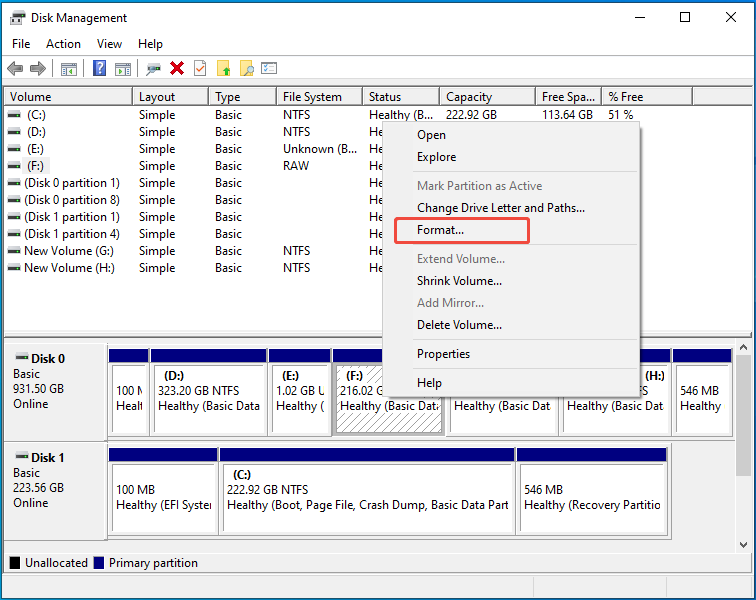Open the Action menu
The height and width of the screenshot is (600, 756).
click(x=63, y=44)
